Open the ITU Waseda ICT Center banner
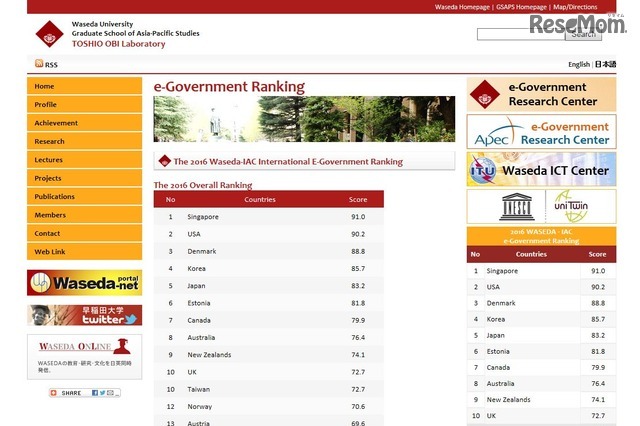This screenshot has height=426, width=640. 541,169
